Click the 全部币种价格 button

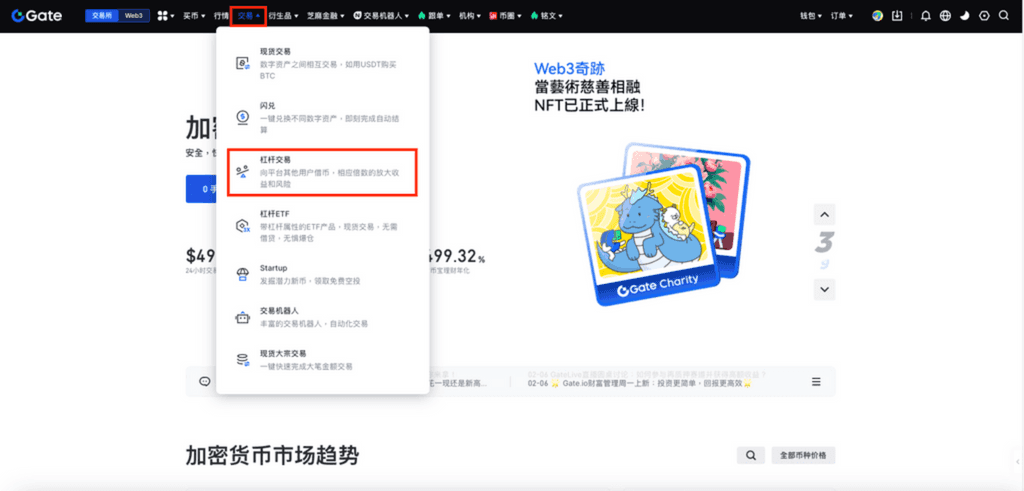click(x=804, y=455)
